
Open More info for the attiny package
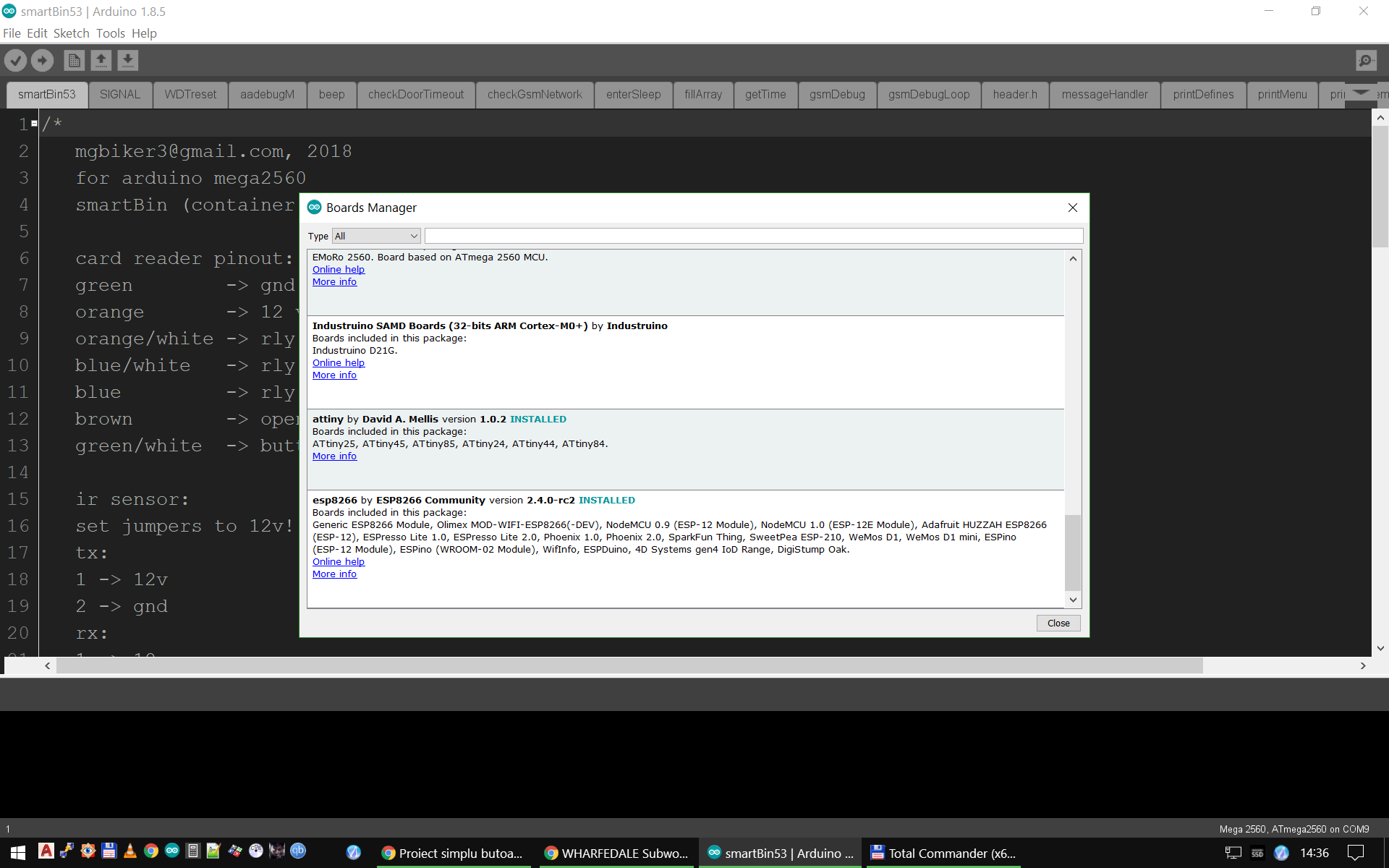(334, 456)
